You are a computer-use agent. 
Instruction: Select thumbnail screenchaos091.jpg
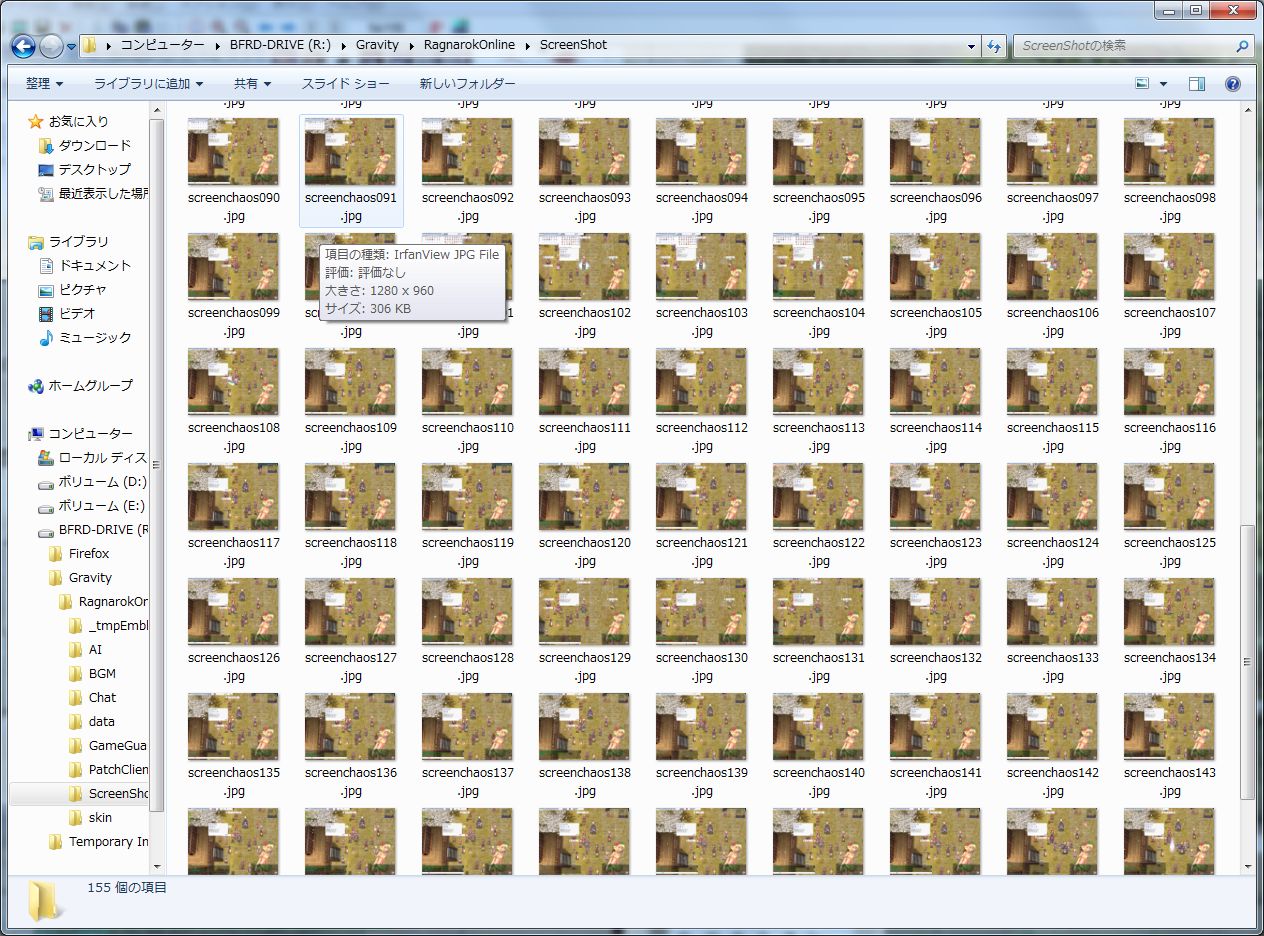tap(350, 152)
